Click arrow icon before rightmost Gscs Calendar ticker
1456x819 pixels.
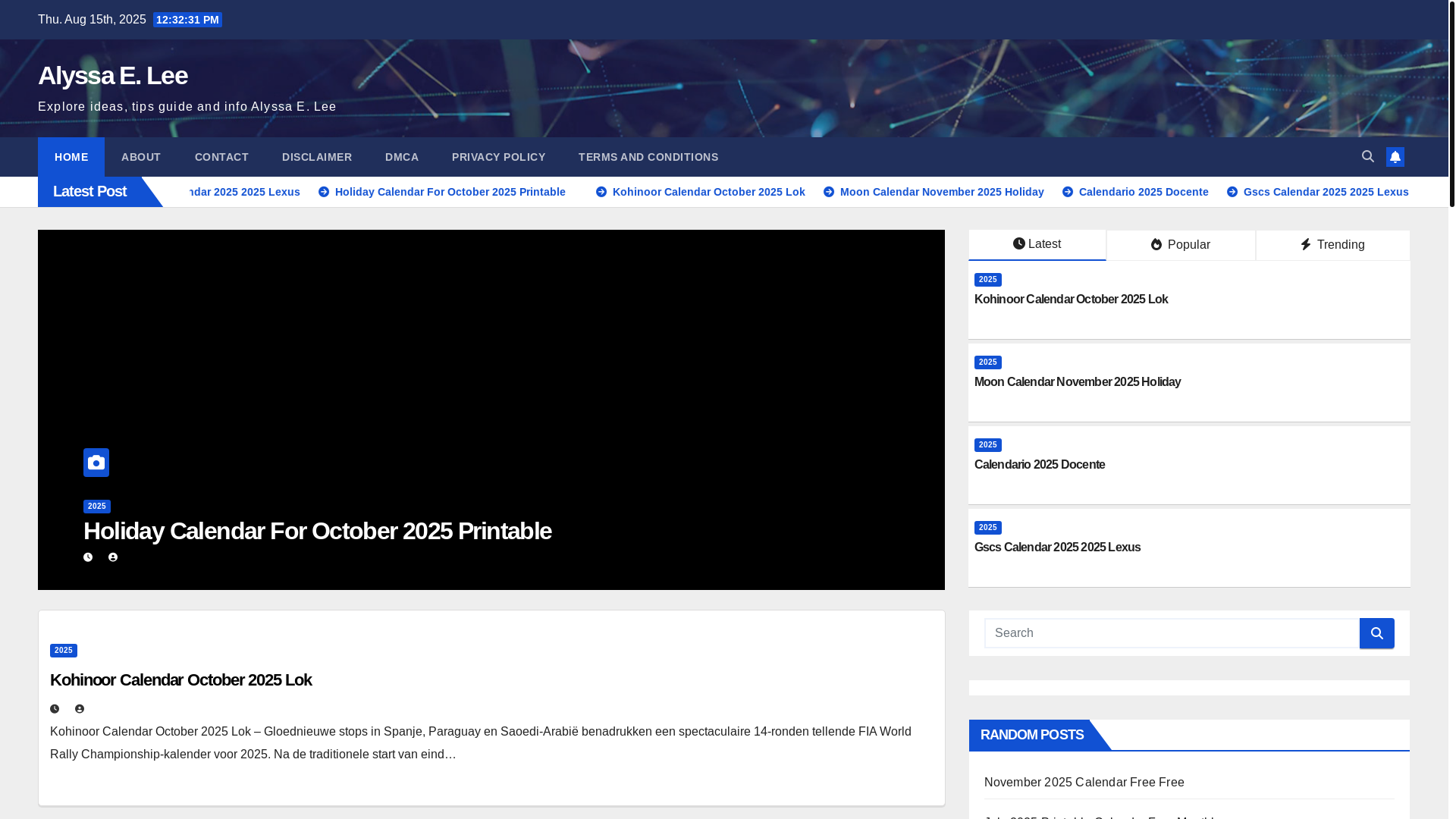click(x=1232, y=192)
